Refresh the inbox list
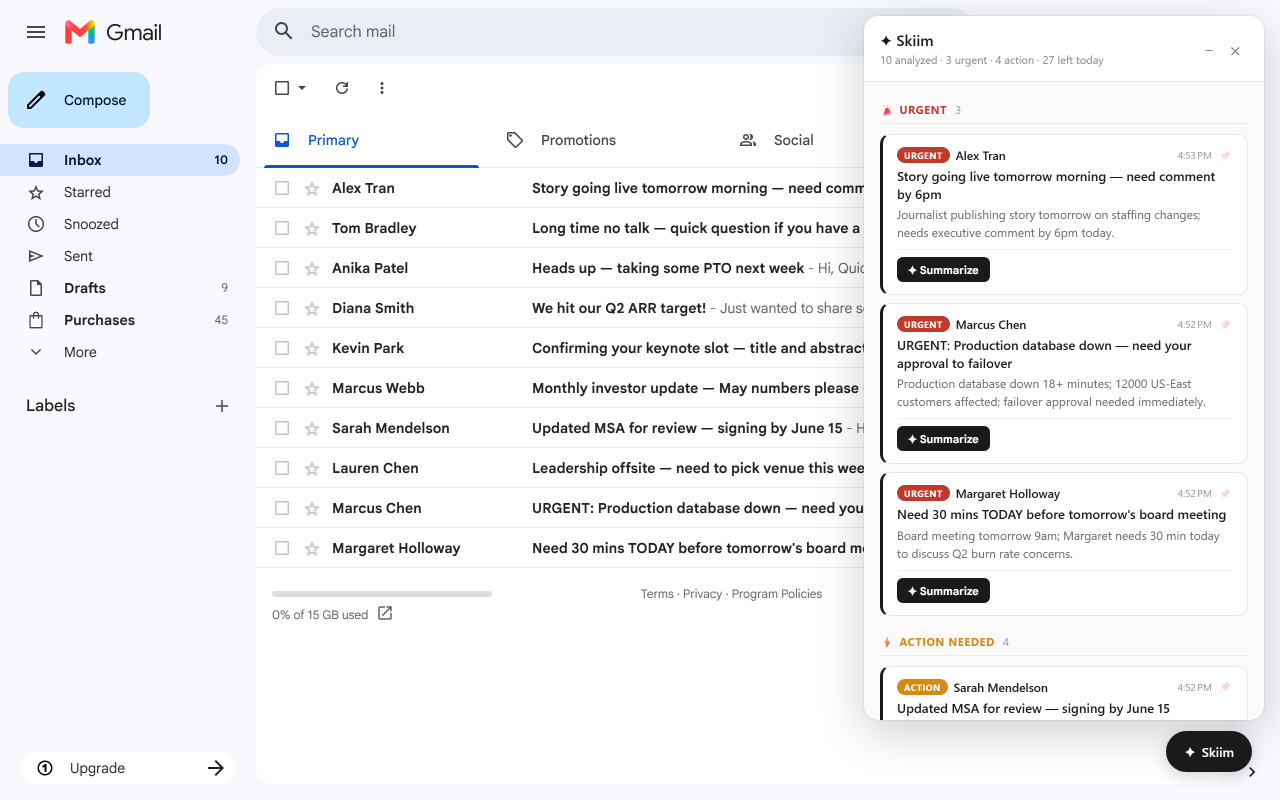 click(342, 88)
